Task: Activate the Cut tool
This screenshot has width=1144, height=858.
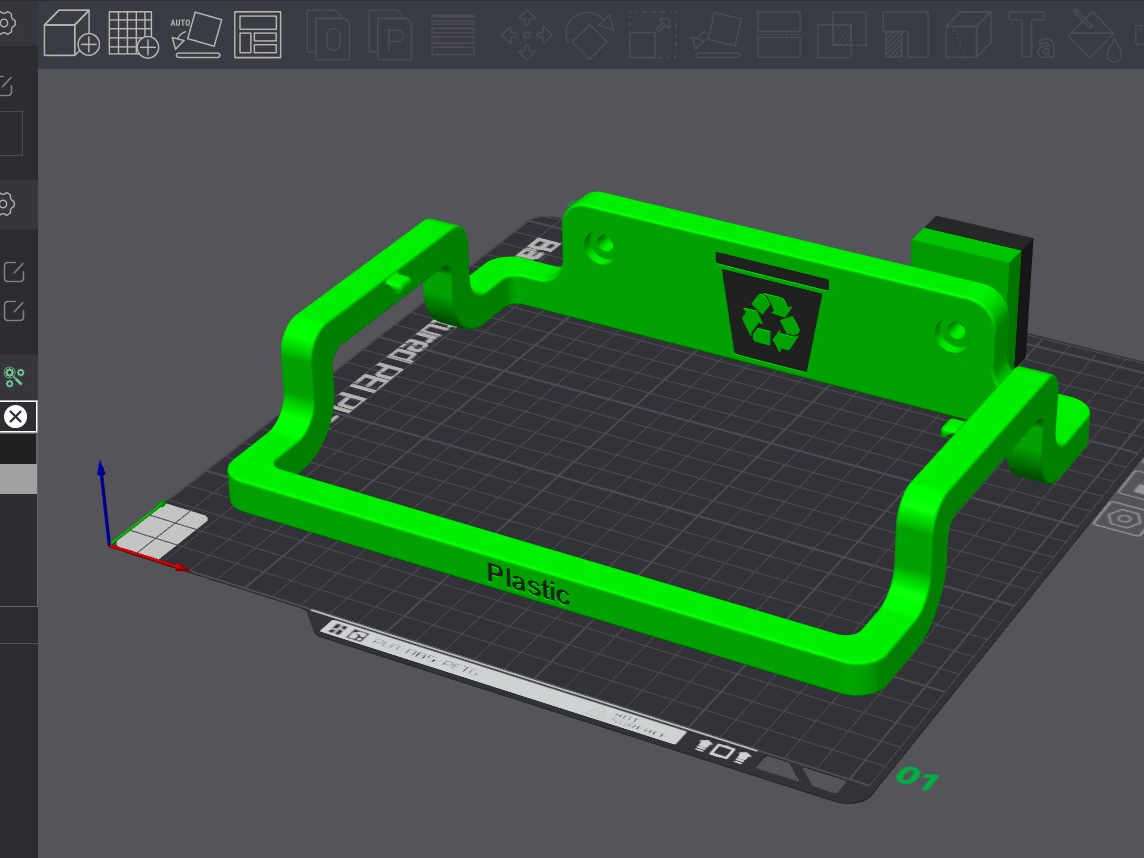Action: tap(778, 34)
